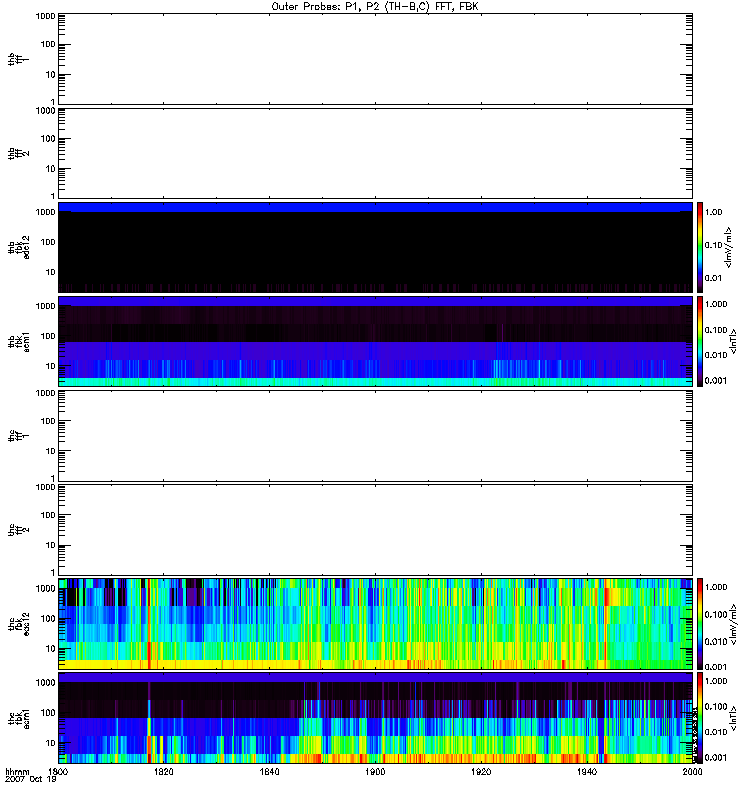Image resolution: width=750 pixels, height=800 pixels.
Task: Click the 1900 time axis label
Action: pyautogui.click(x=375, y=772)
